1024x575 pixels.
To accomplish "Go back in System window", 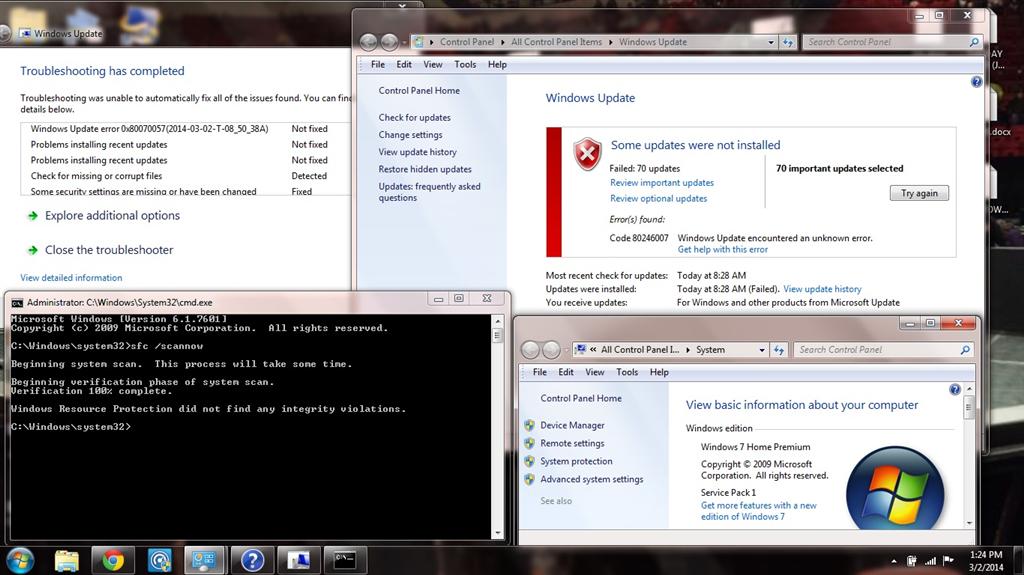I will [x=530, y=350].
